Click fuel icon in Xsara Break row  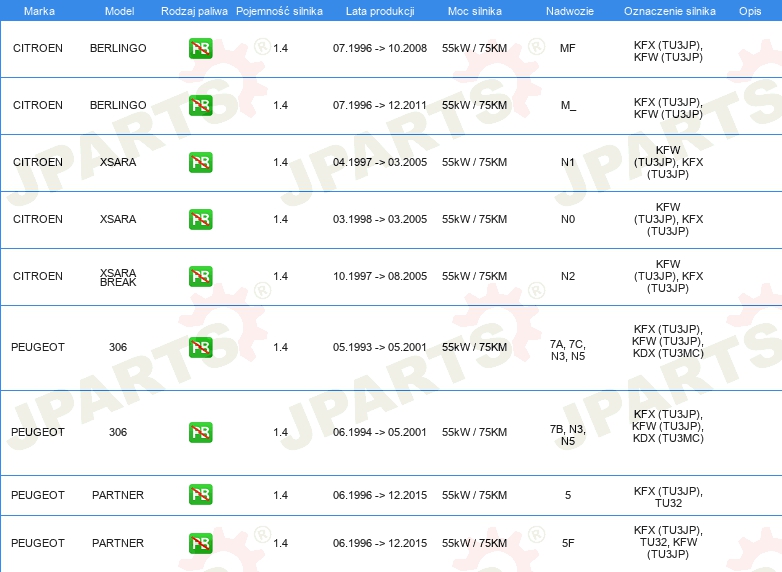point(200,276)
